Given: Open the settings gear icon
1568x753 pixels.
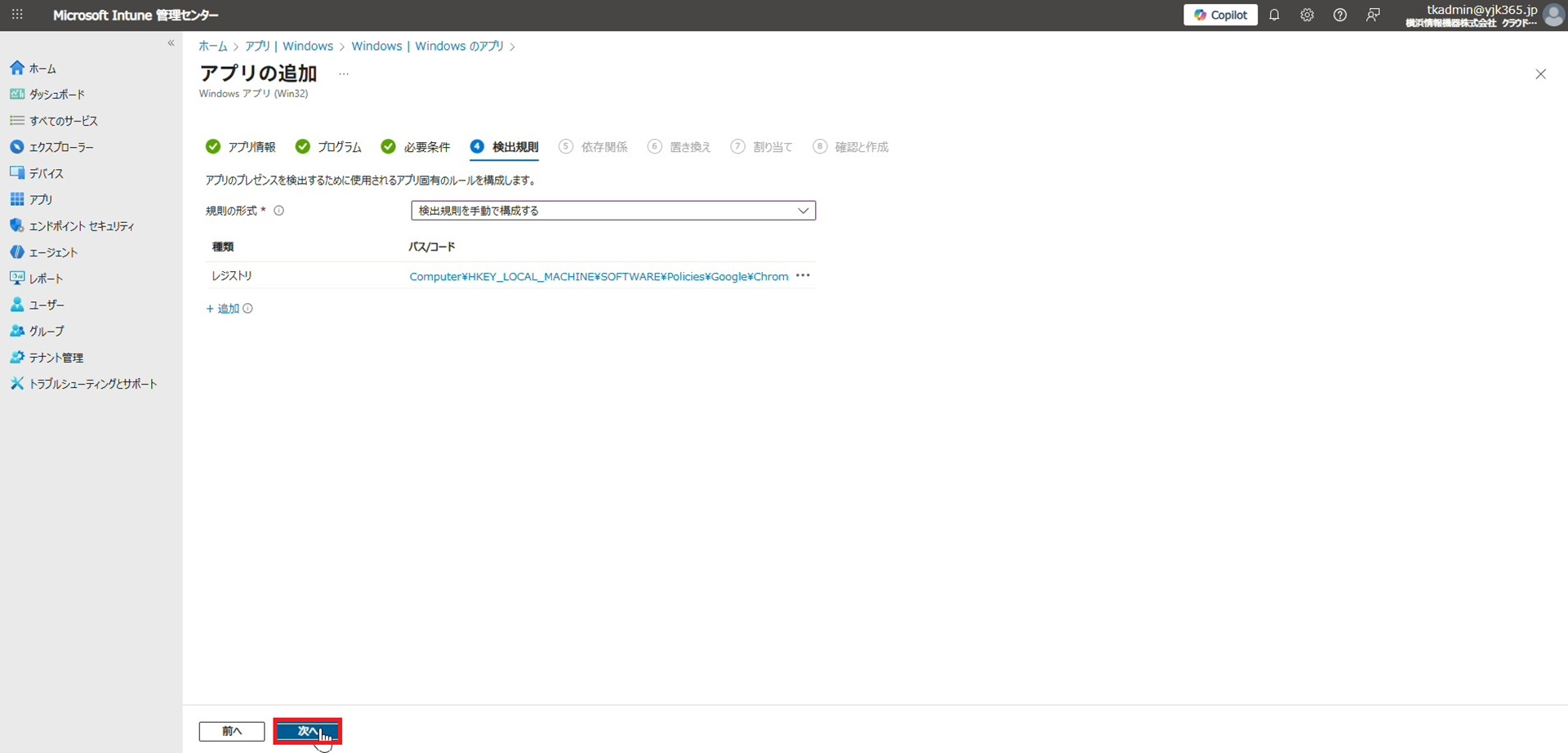Looking at the screenshot, I should click(x=1307, y=16).
